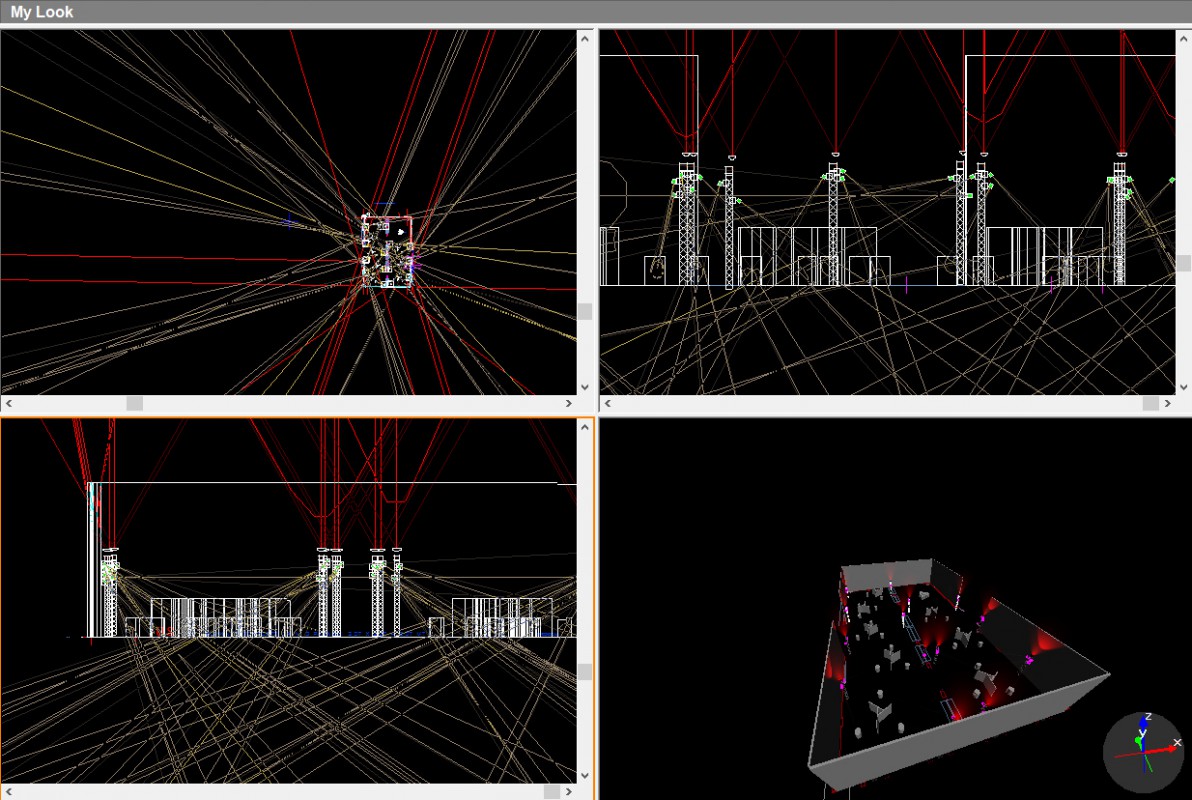
Task: Click the X axis label on the gizmo
Action: tap(1177, 742)
